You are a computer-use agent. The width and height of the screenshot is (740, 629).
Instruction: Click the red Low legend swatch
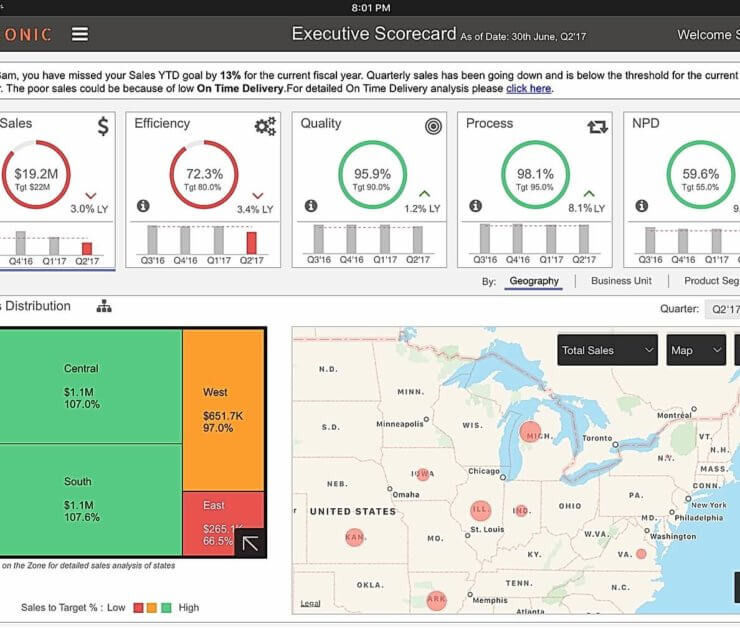pos(138,608)
